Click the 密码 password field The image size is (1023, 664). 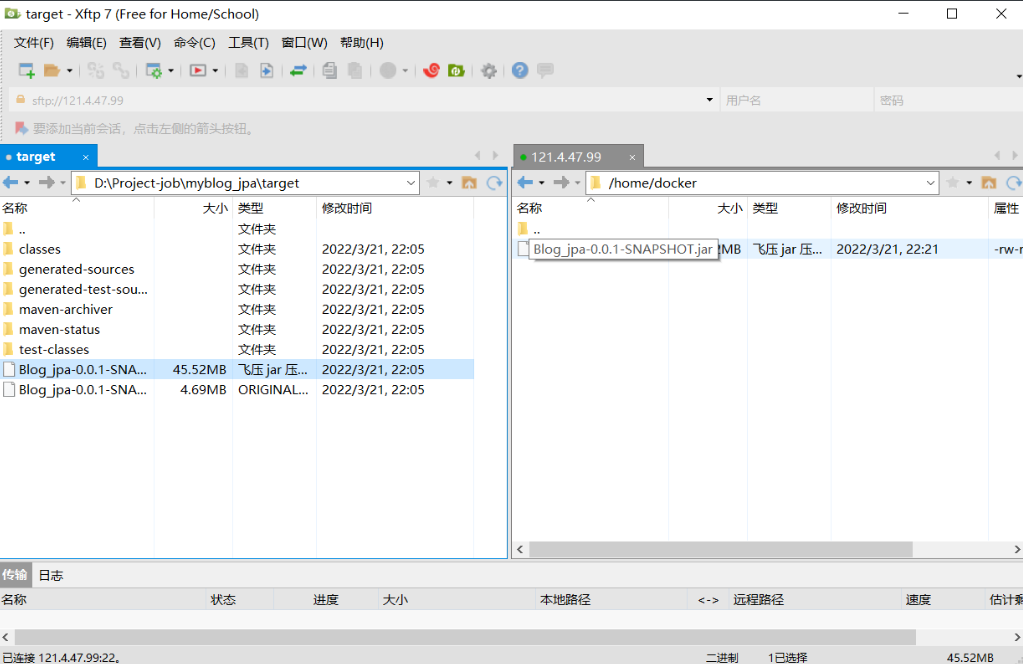click(x=949, y=100)
